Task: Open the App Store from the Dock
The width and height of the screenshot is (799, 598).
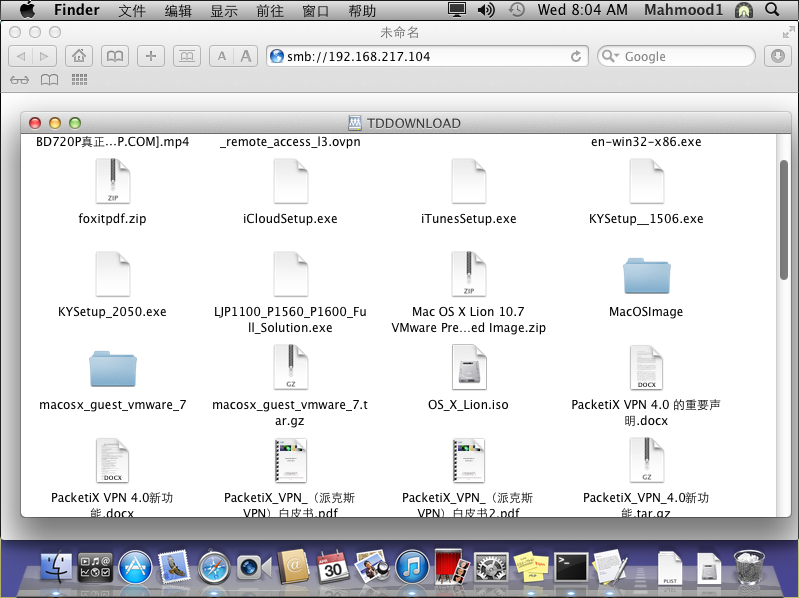Action: (x=135, y=567)
